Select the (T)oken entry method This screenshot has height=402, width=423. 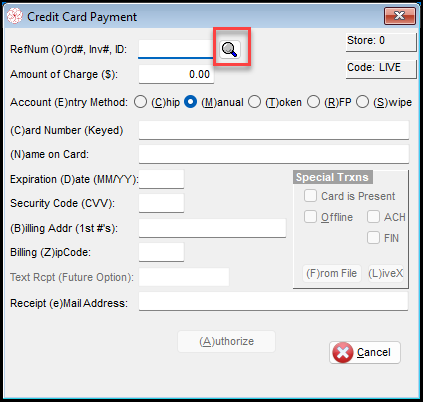point(254,102)
